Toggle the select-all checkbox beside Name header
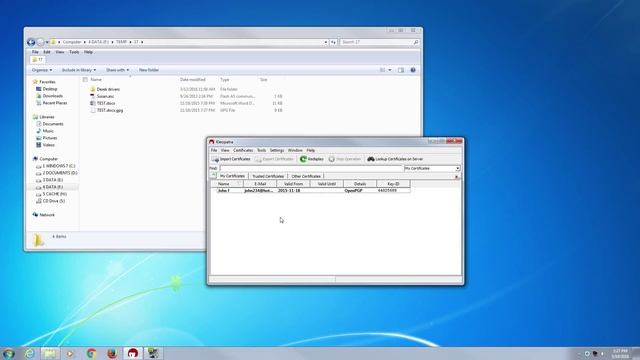Screen dimensions: 640x360 point(85,80)
